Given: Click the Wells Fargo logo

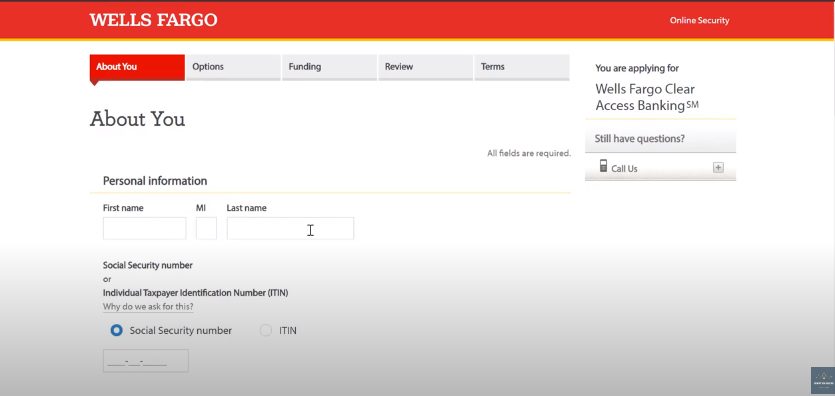Looking at the screenshot, I should (x=153, y=20).
